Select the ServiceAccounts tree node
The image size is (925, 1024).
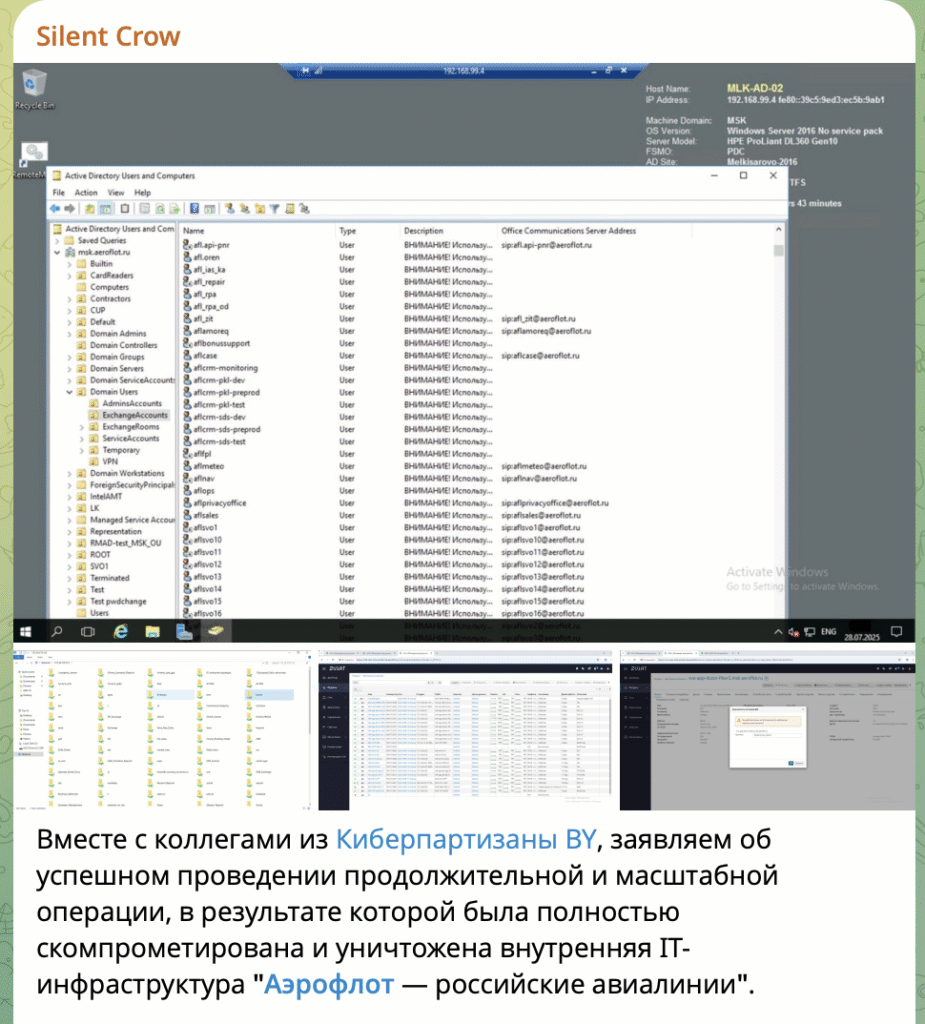coord(131,439)
